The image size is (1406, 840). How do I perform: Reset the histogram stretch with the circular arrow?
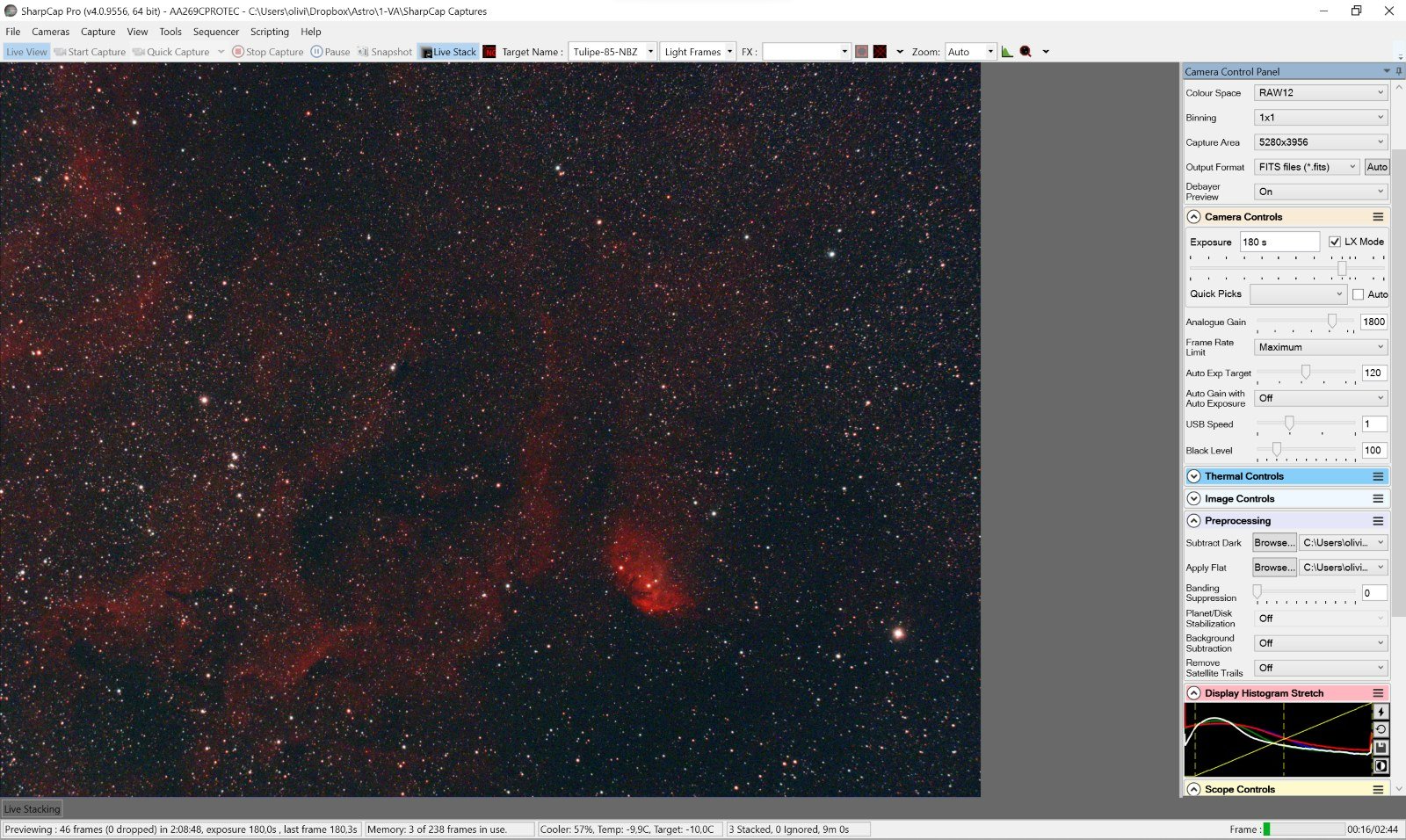pyautogui.click(x=1381, y=729)
